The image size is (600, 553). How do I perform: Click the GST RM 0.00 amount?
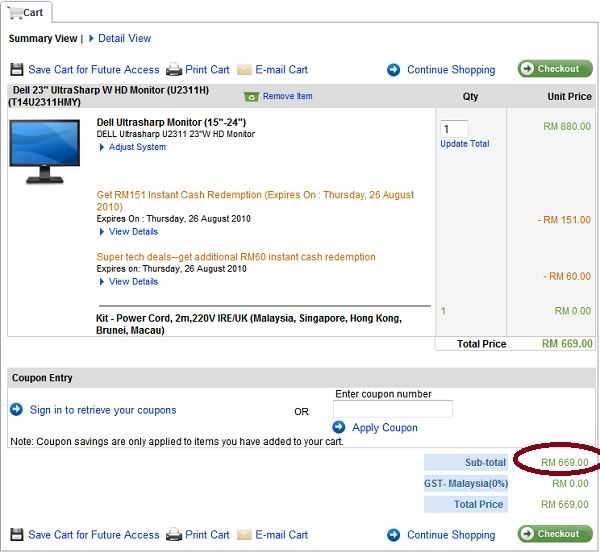click(x=570, y=484)
